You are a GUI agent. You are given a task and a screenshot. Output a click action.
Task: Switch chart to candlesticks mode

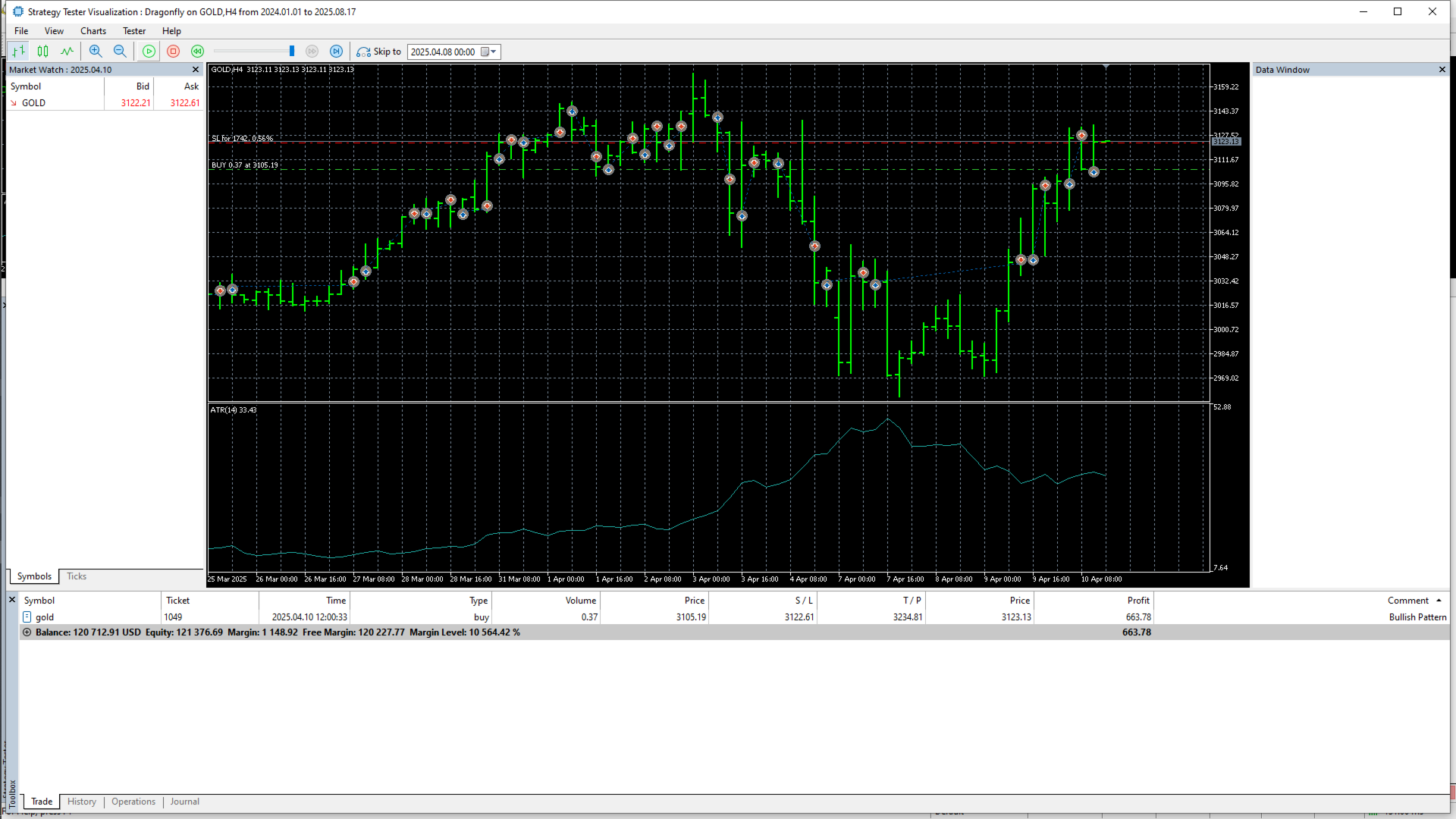click(43, 52)
